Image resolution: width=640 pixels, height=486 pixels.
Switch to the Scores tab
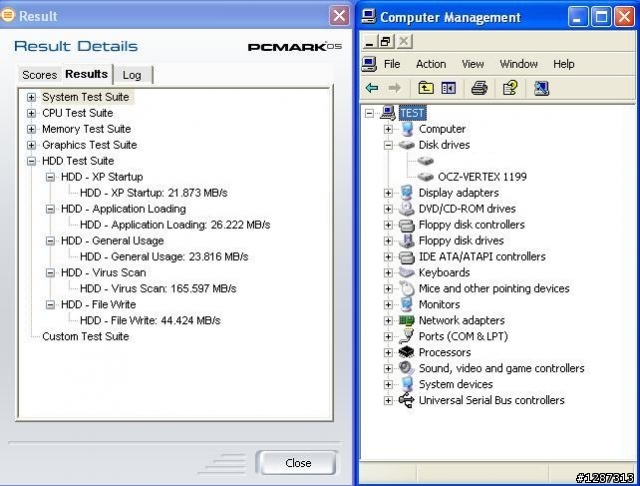(40, 75)
